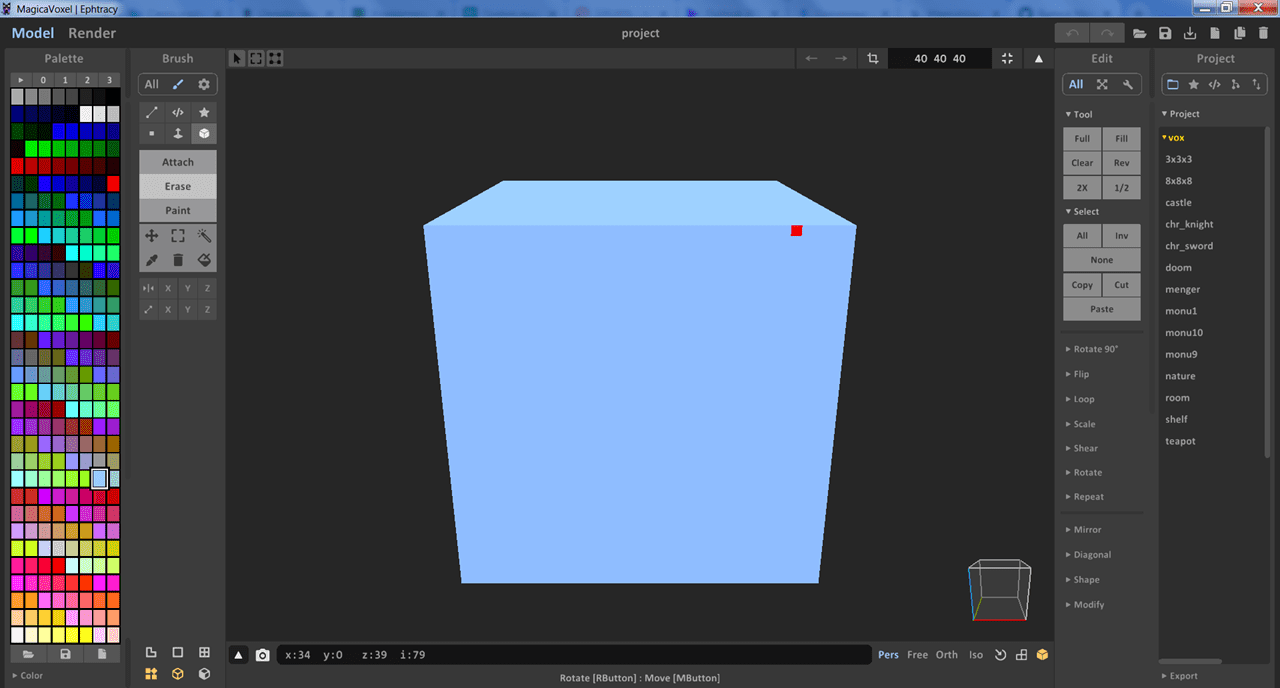This screenshot has width=1280, height=688.
Task: Toggle the grid display icon at bottom left
Action: 204,652
